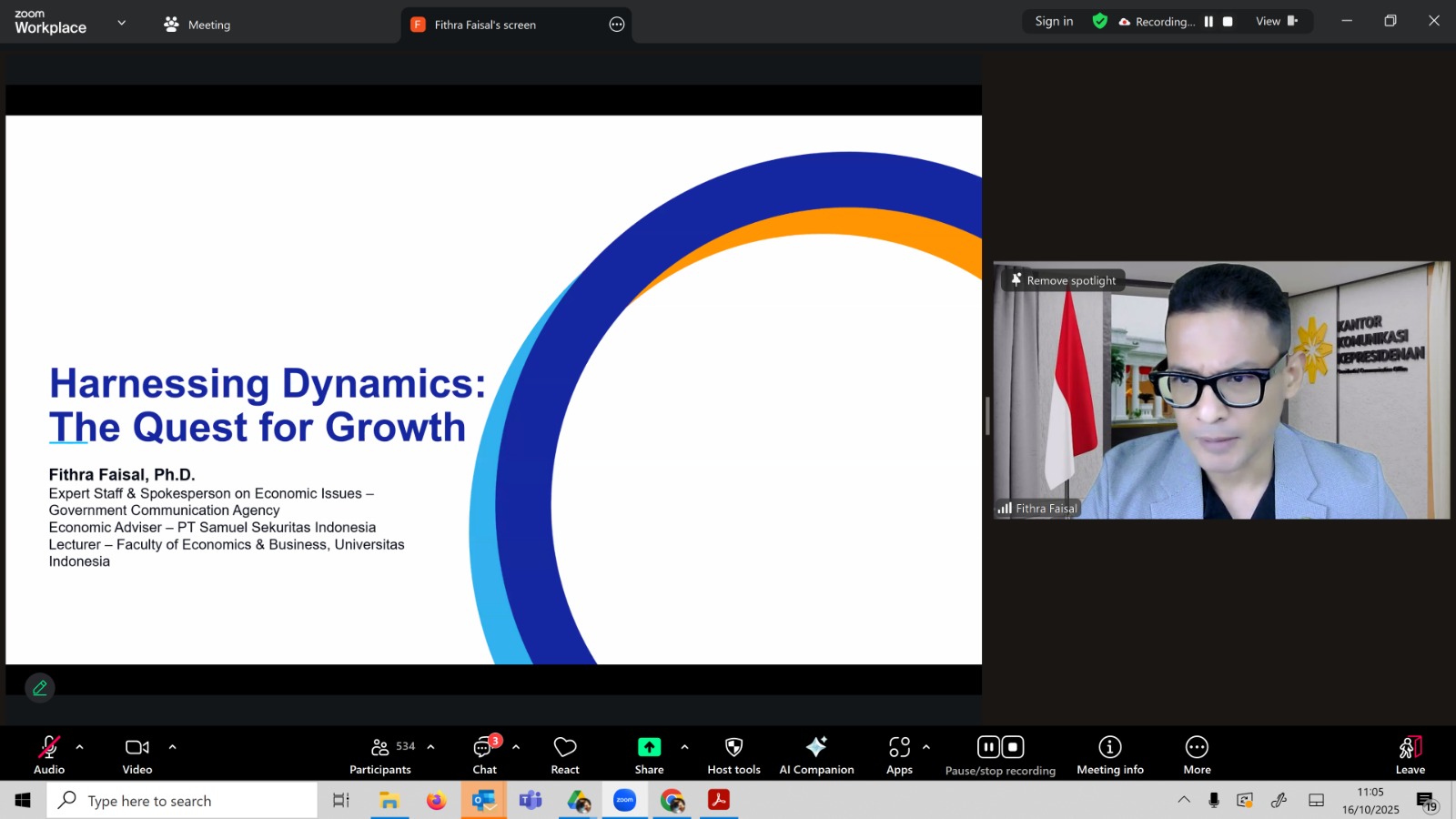The width and height of the screenshot is (1456, 819).
Task: Pause the recording in top bar
Action: point(1208,22)
